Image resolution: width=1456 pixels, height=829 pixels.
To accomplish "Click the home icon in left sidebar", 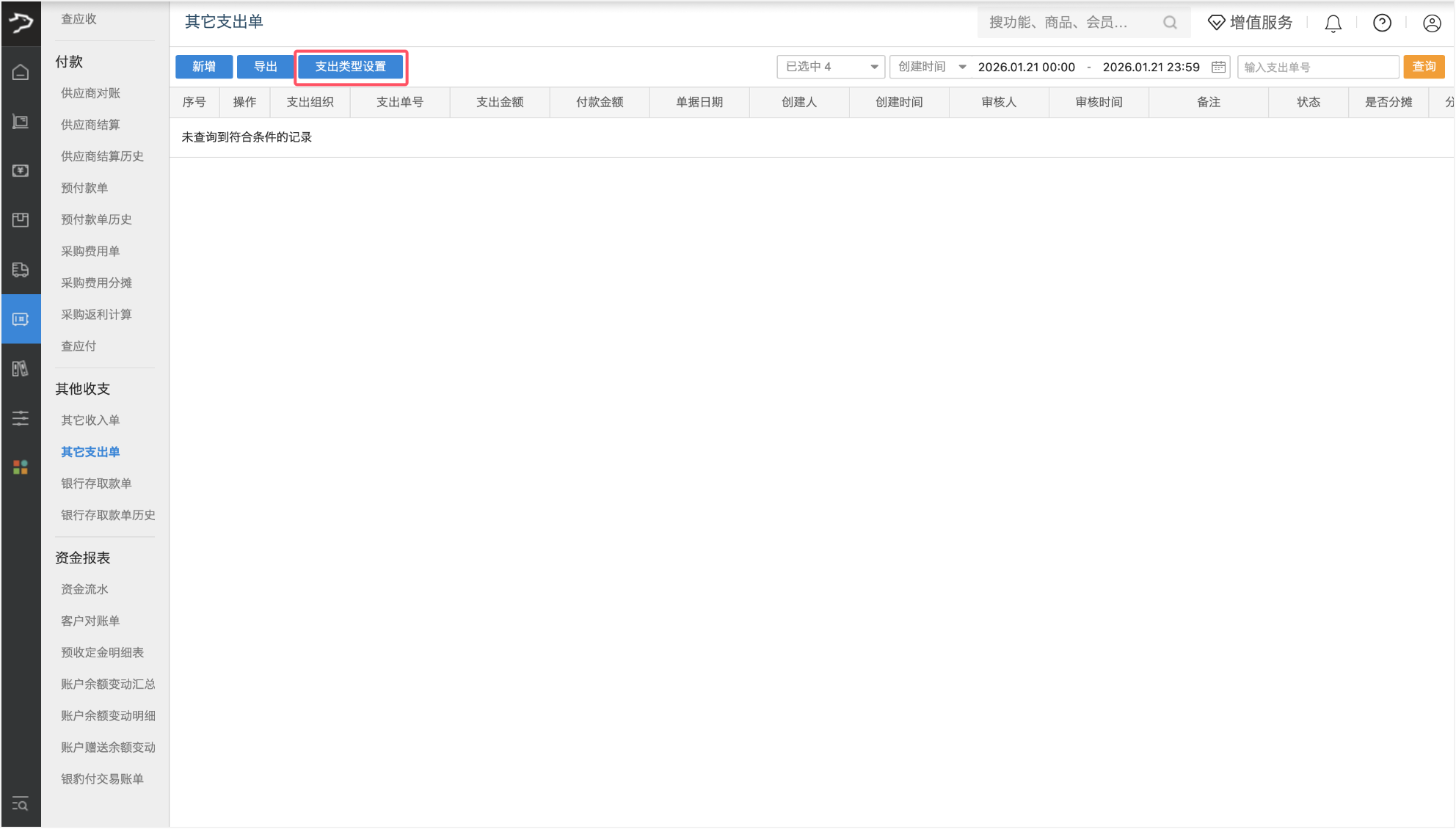I will click(21, 72).
